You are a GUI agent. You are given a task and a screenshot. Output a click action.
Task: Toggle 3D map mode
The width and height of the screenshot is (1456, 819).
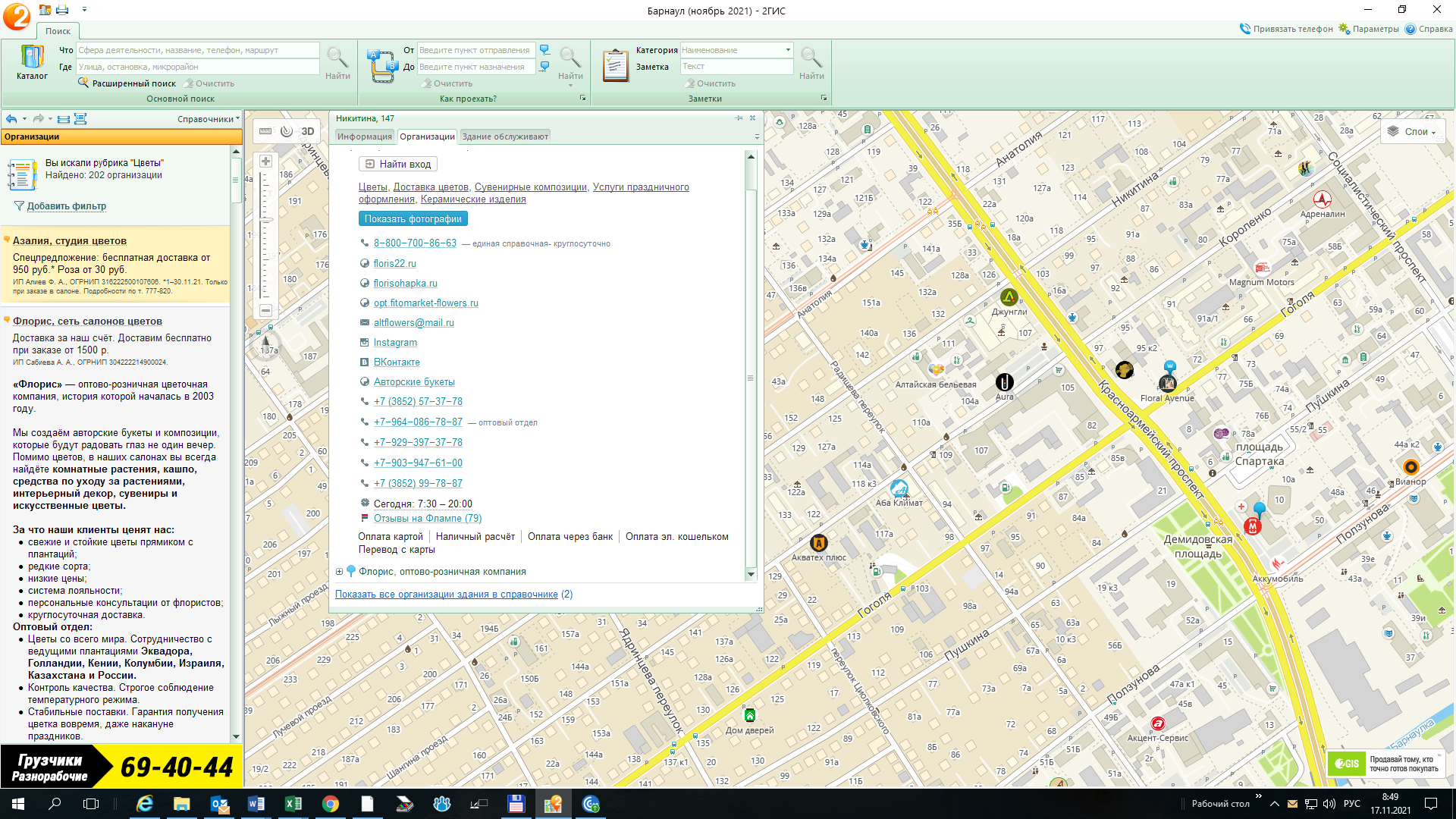click(x=308, y=131)
